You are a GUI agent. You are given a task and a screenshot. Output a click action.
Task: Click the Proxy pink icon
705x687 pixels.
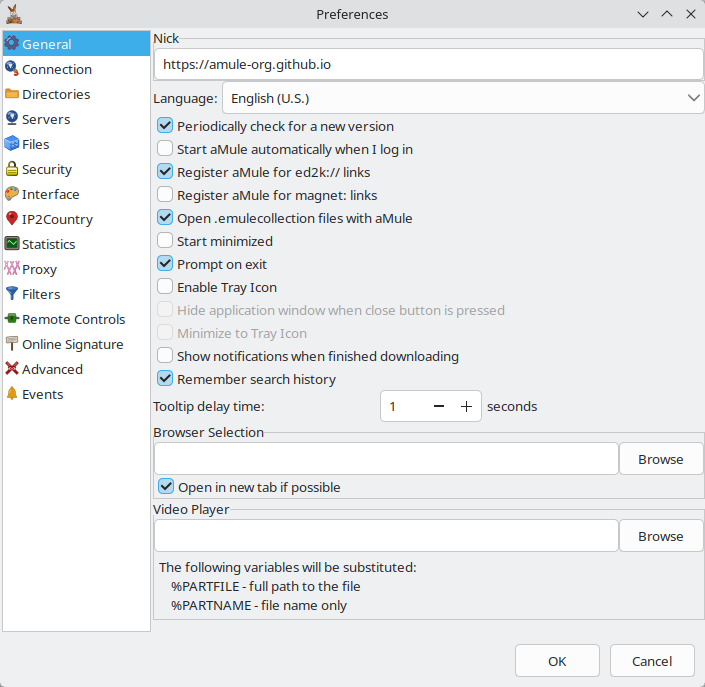pyautogui.click(x=12, y=268)
